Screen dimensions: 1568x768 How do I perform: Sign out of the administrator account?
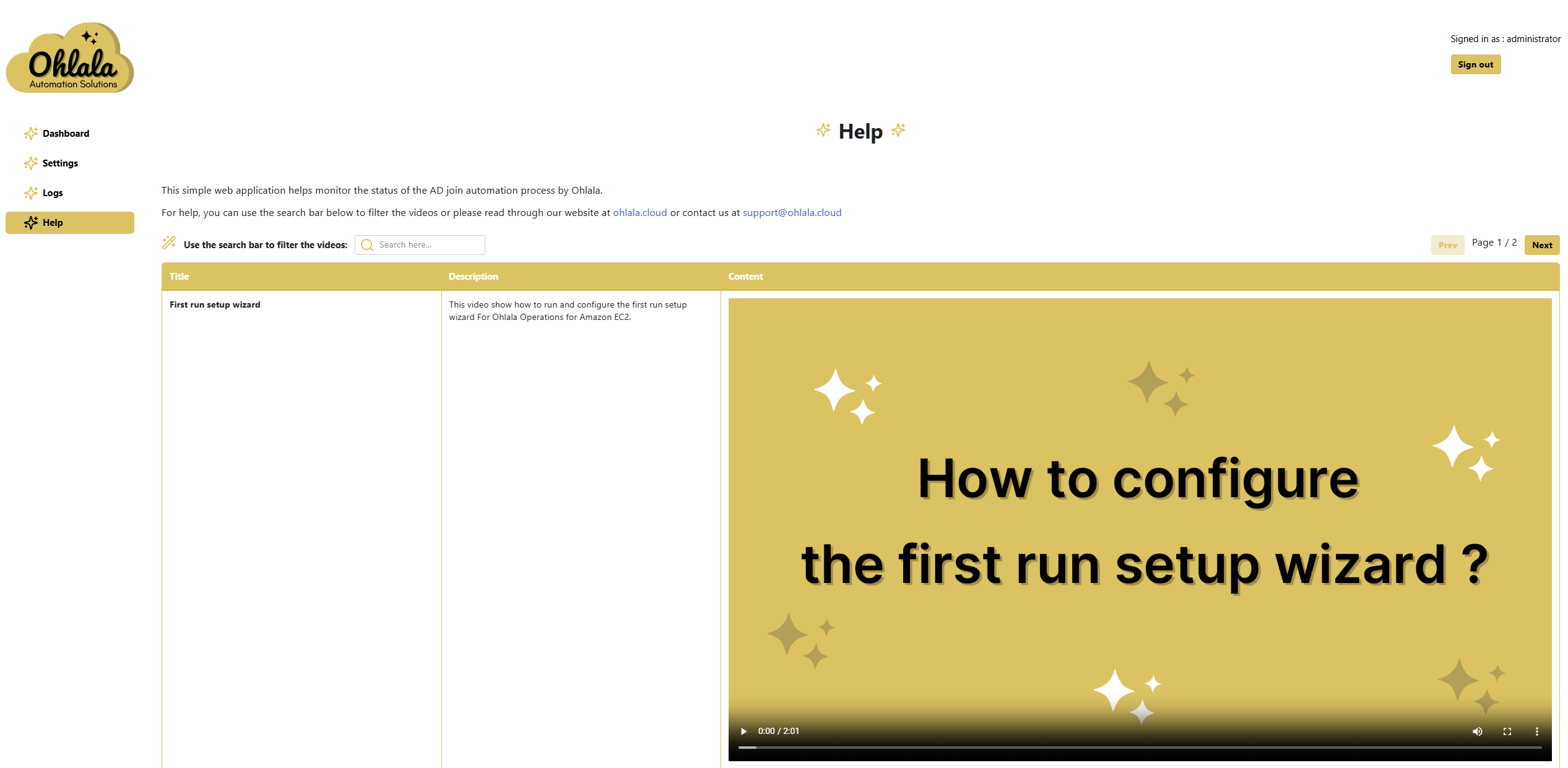coord(1475,64)
